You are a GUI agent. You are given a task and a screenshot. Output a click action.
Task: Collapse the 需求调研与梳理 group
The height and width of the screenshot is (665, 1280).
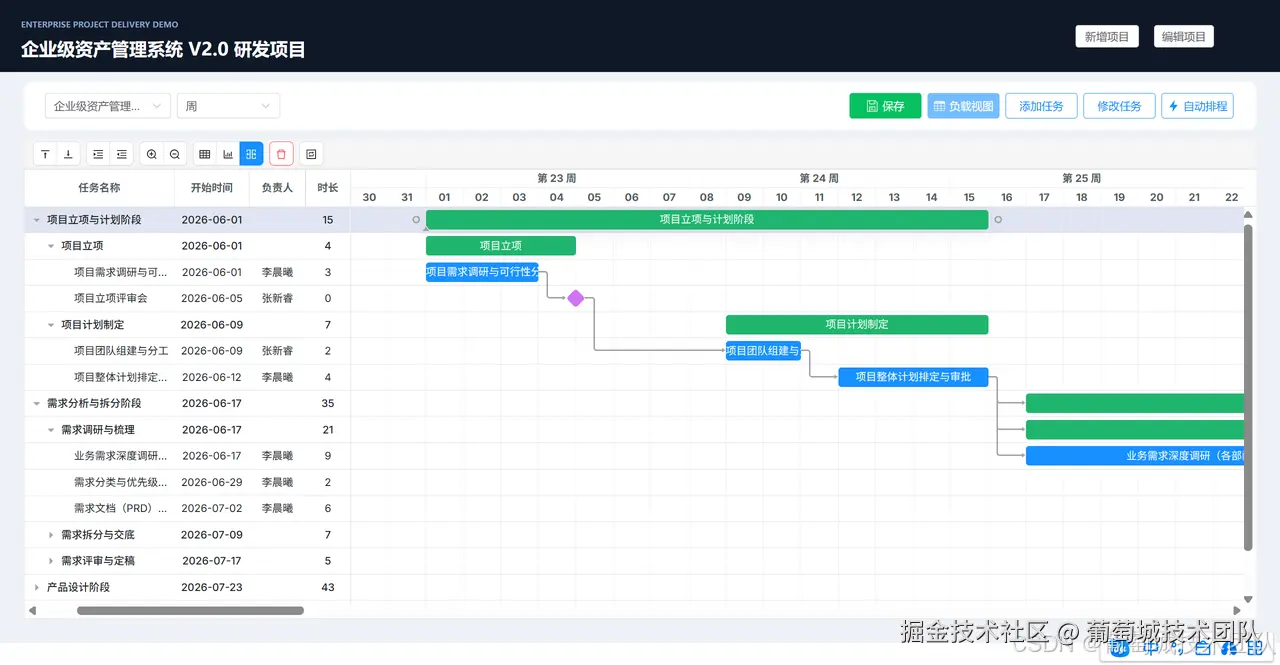click(x=51, y=430)
